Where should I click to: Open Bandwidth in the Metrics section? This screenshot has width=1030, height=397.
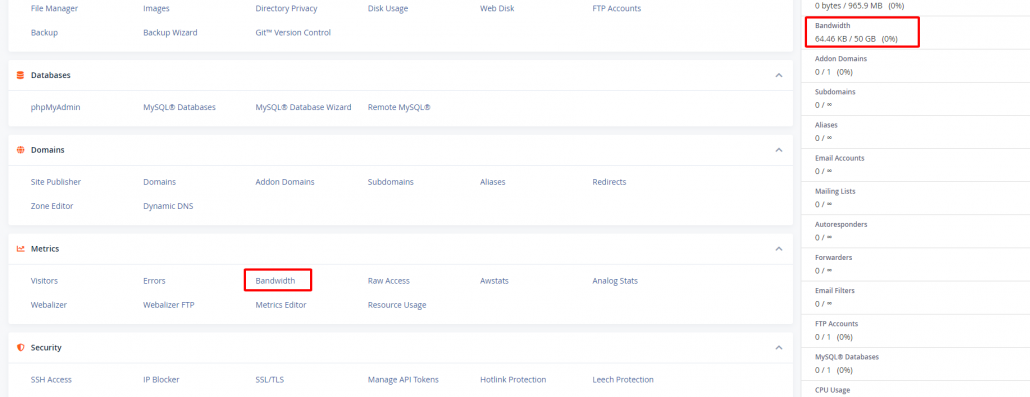click(x=275, y=281)
